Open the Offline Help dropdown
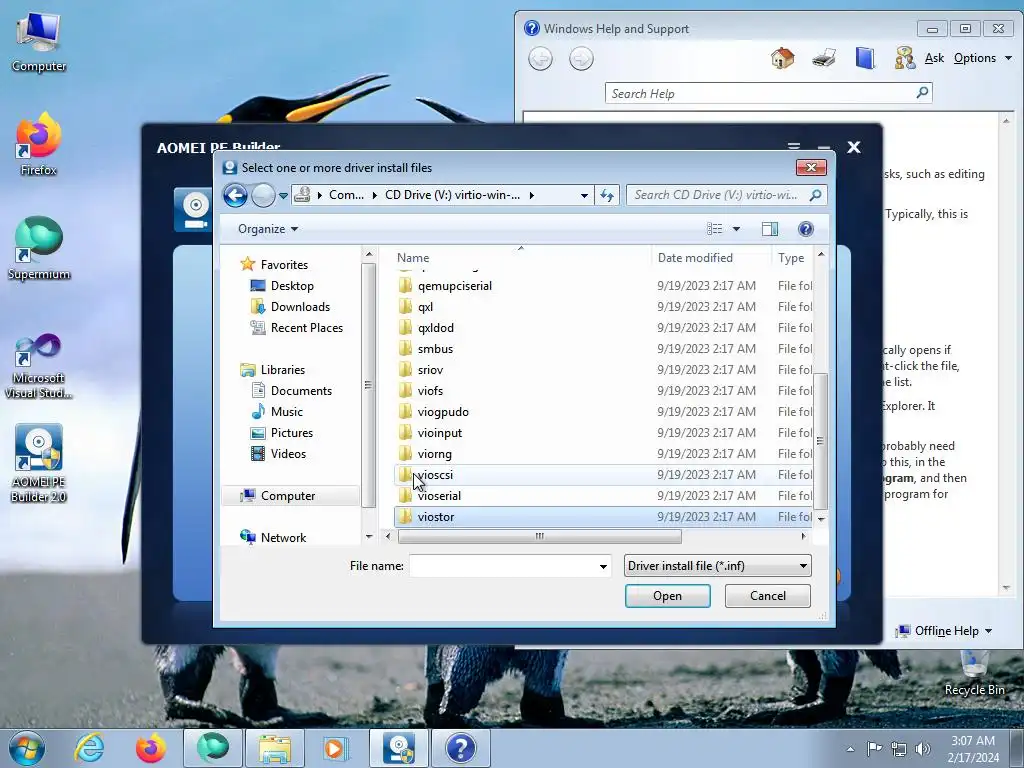Screen dimensions: 1024x768 [944, 631]
